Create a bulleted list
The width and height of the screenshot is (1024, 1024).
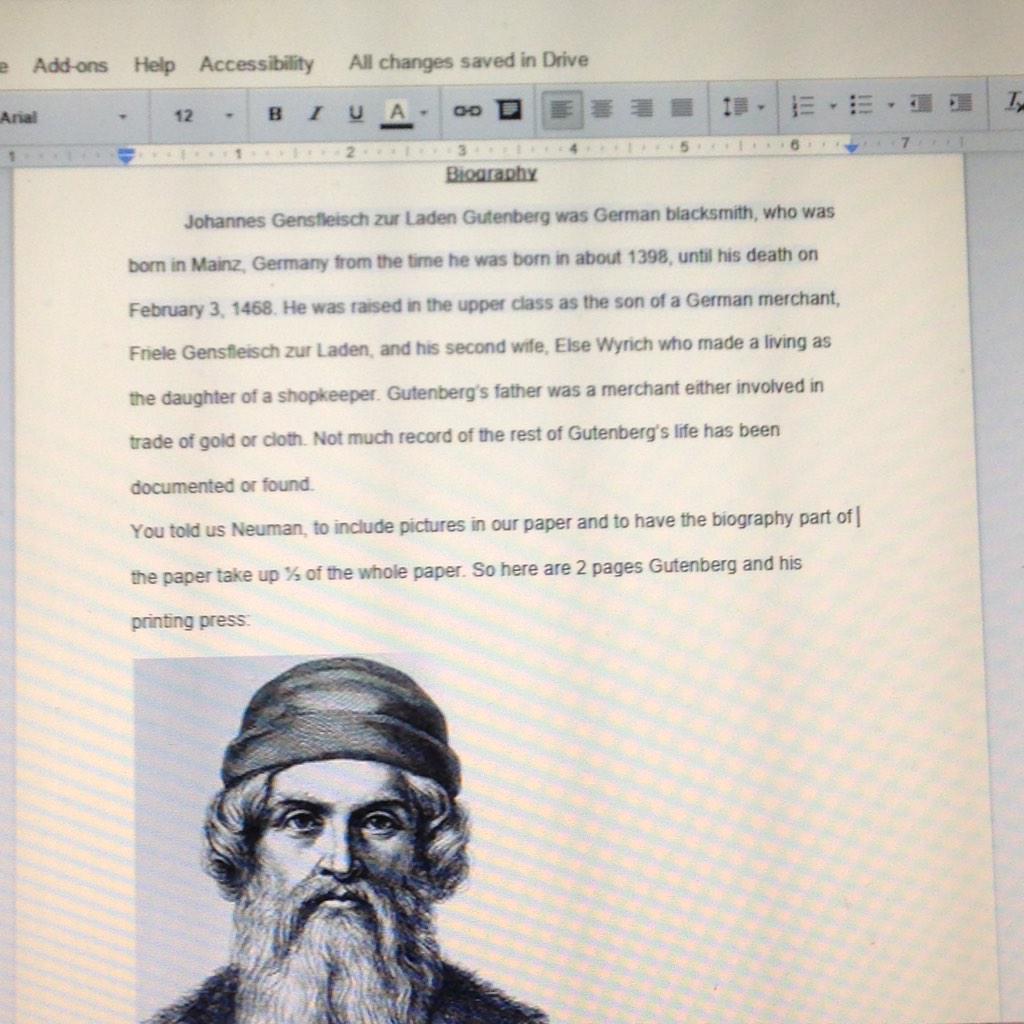(862, 104)
